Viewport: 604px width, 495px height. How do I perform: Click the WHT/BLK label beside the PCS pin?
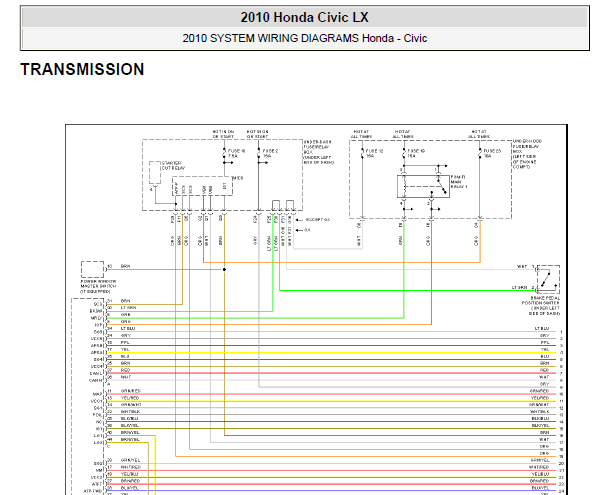[x=130, y=411]
